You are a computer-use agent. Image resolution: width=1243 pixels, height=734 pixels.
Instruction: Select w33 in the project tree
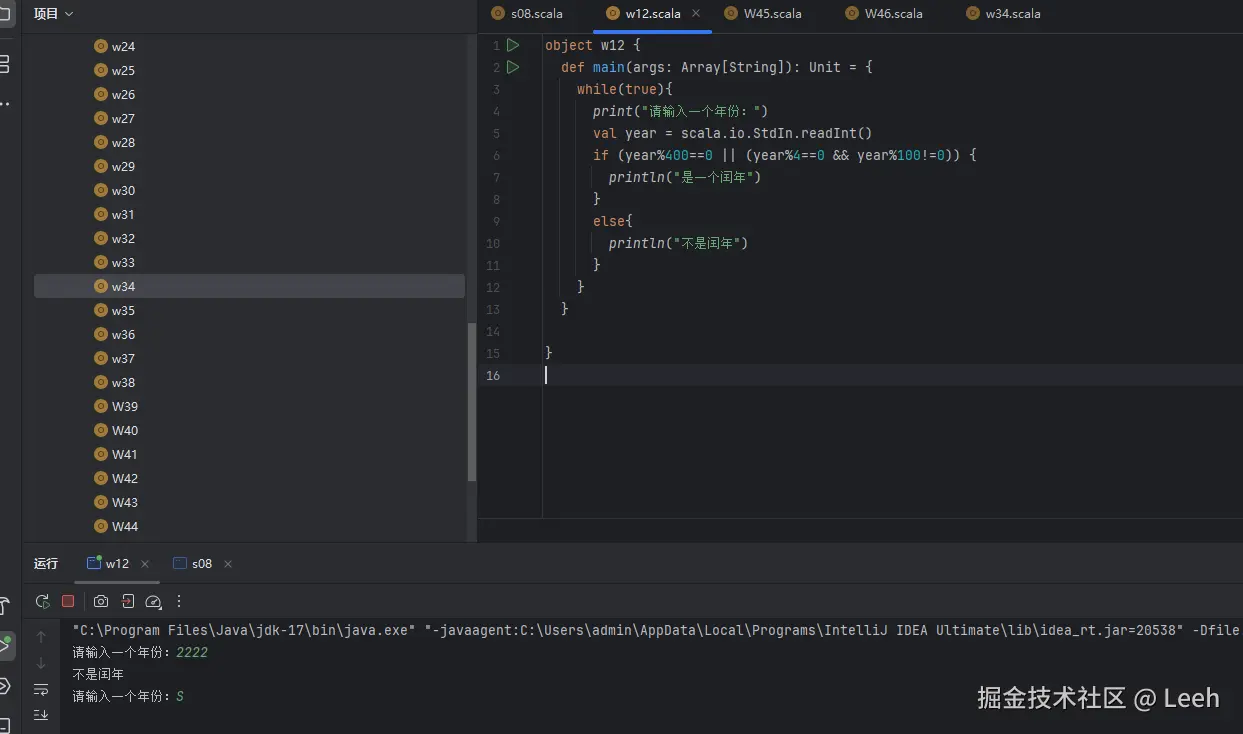pyautogui.click(x=249, y=263)
